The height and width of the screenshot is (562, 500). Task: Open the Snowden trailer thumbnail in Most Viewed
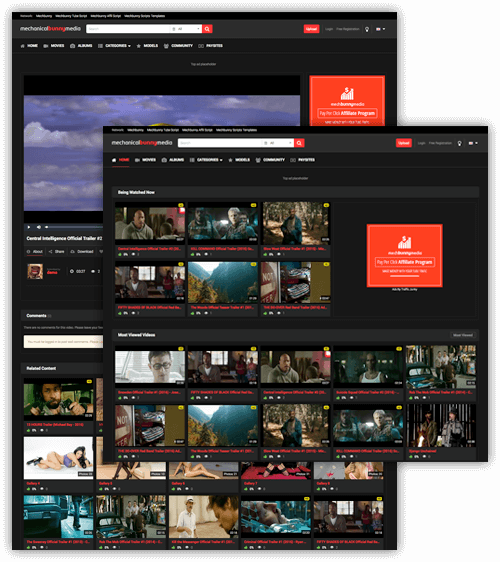150,367
